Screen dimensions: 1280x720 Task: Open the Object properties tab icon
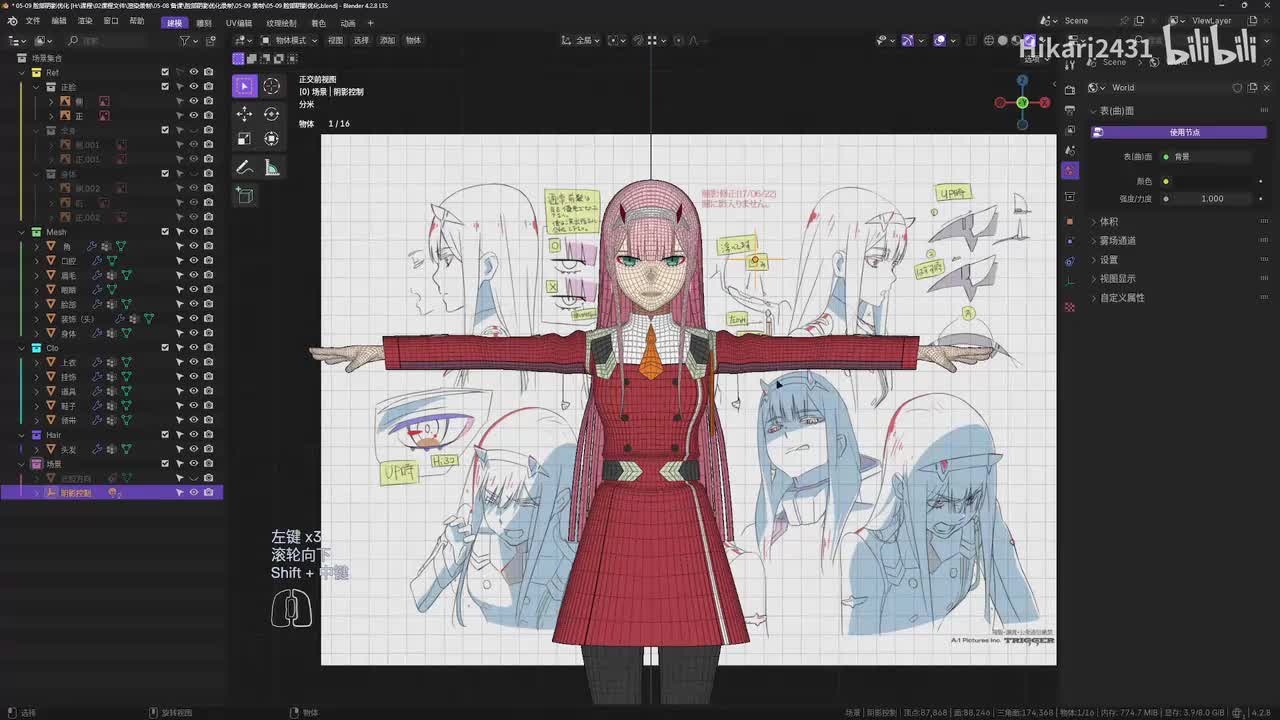[1070, 221]
